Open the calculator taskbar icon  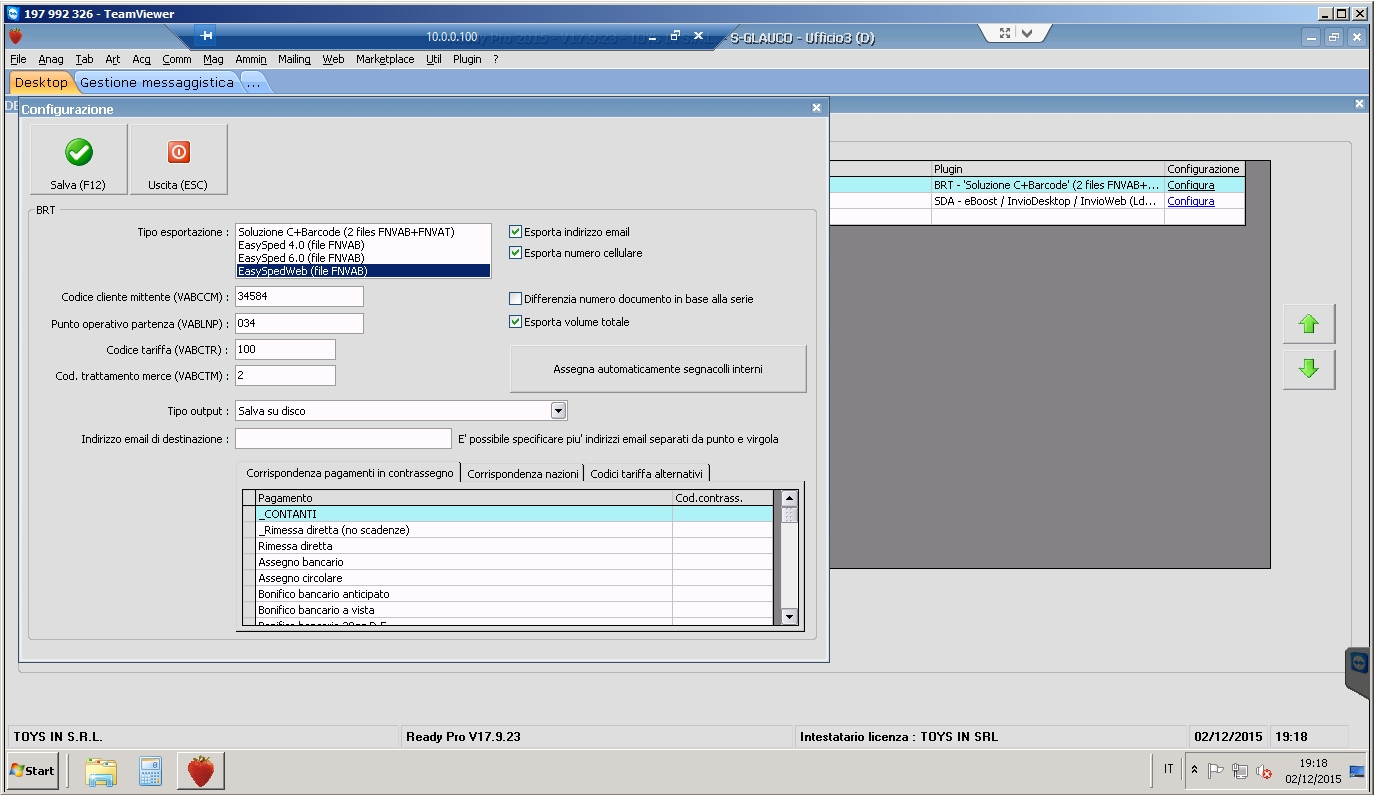[151, 770]
